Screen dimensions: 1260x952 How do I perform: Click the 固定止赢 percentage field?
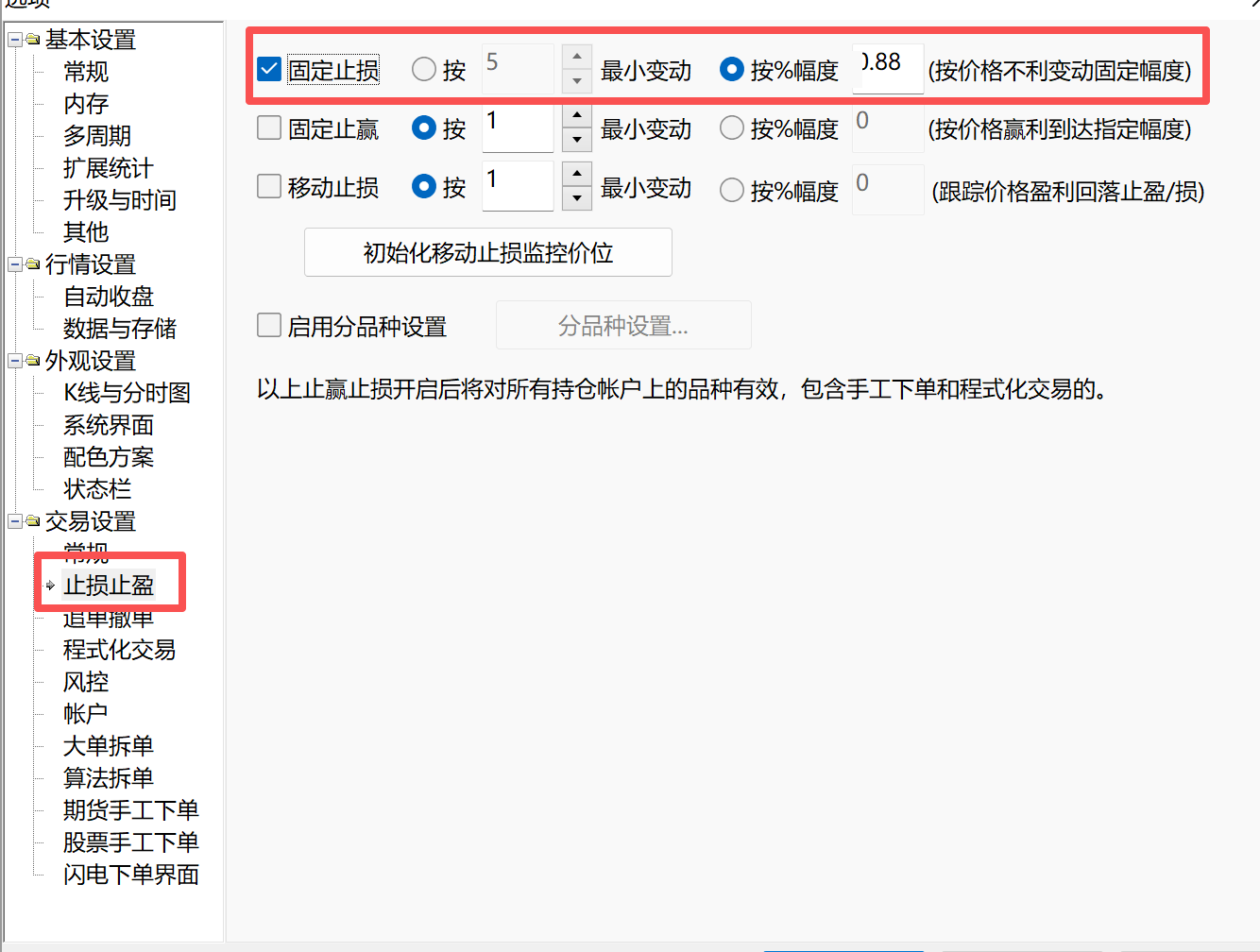[888, 127]
